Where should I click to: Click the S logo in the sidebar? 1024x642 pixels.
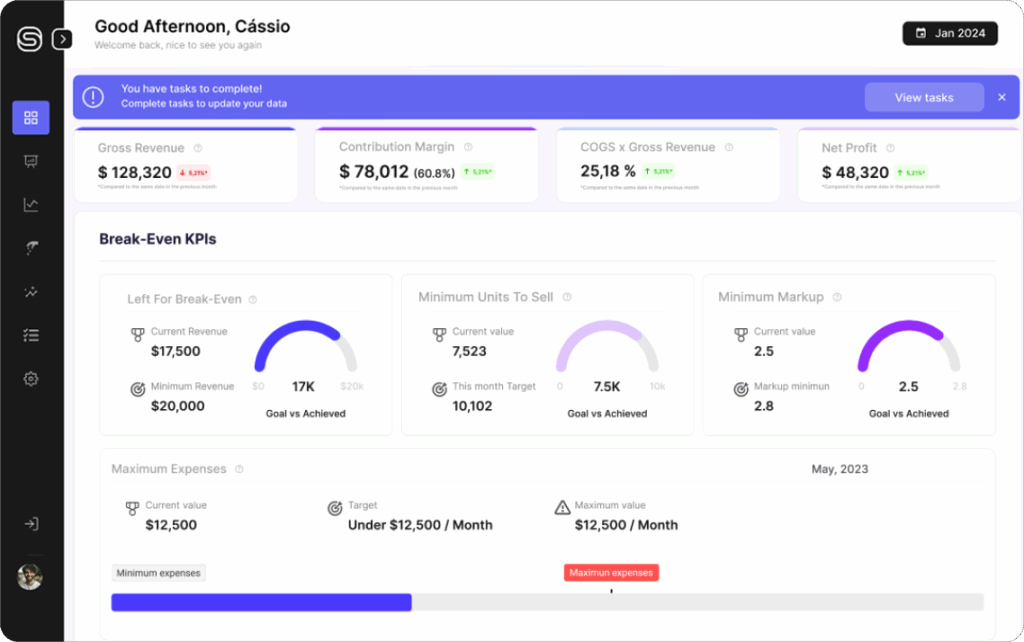pyautogui.click(x=29, y=39)
